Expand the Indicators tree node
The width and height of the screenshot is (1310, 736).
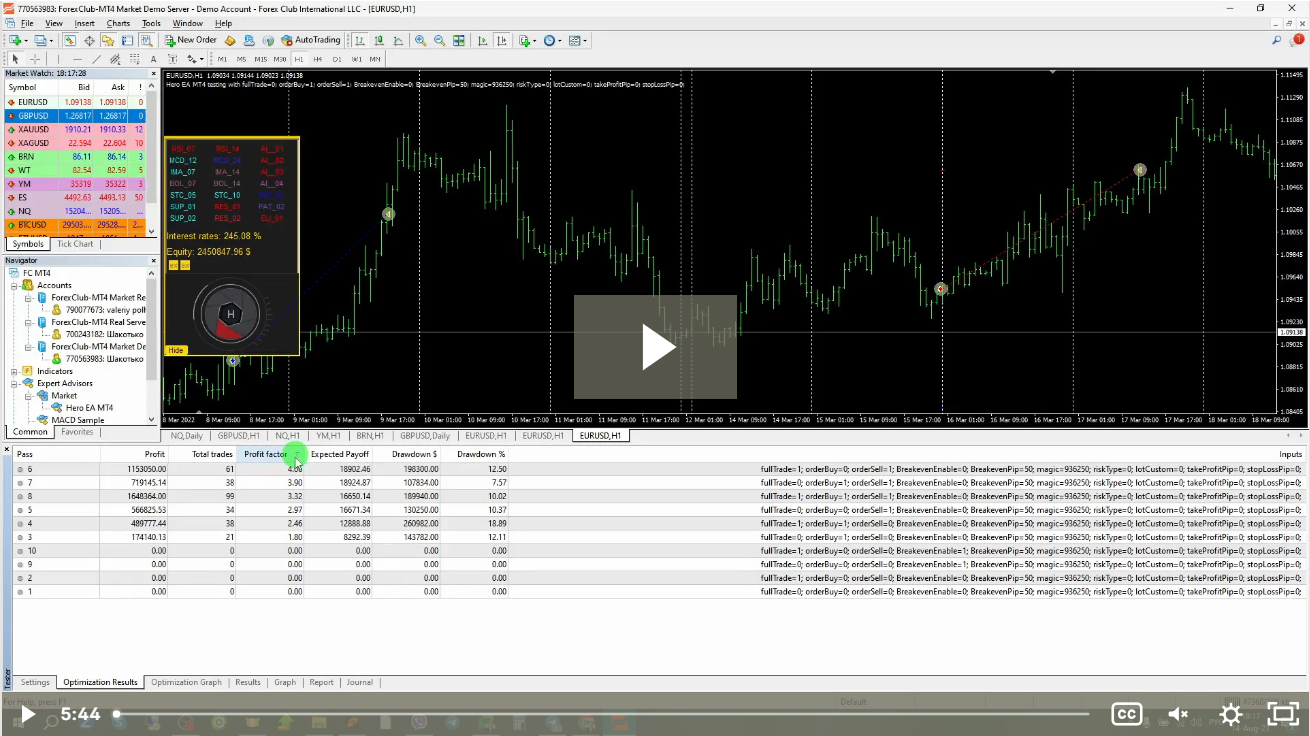13,371
